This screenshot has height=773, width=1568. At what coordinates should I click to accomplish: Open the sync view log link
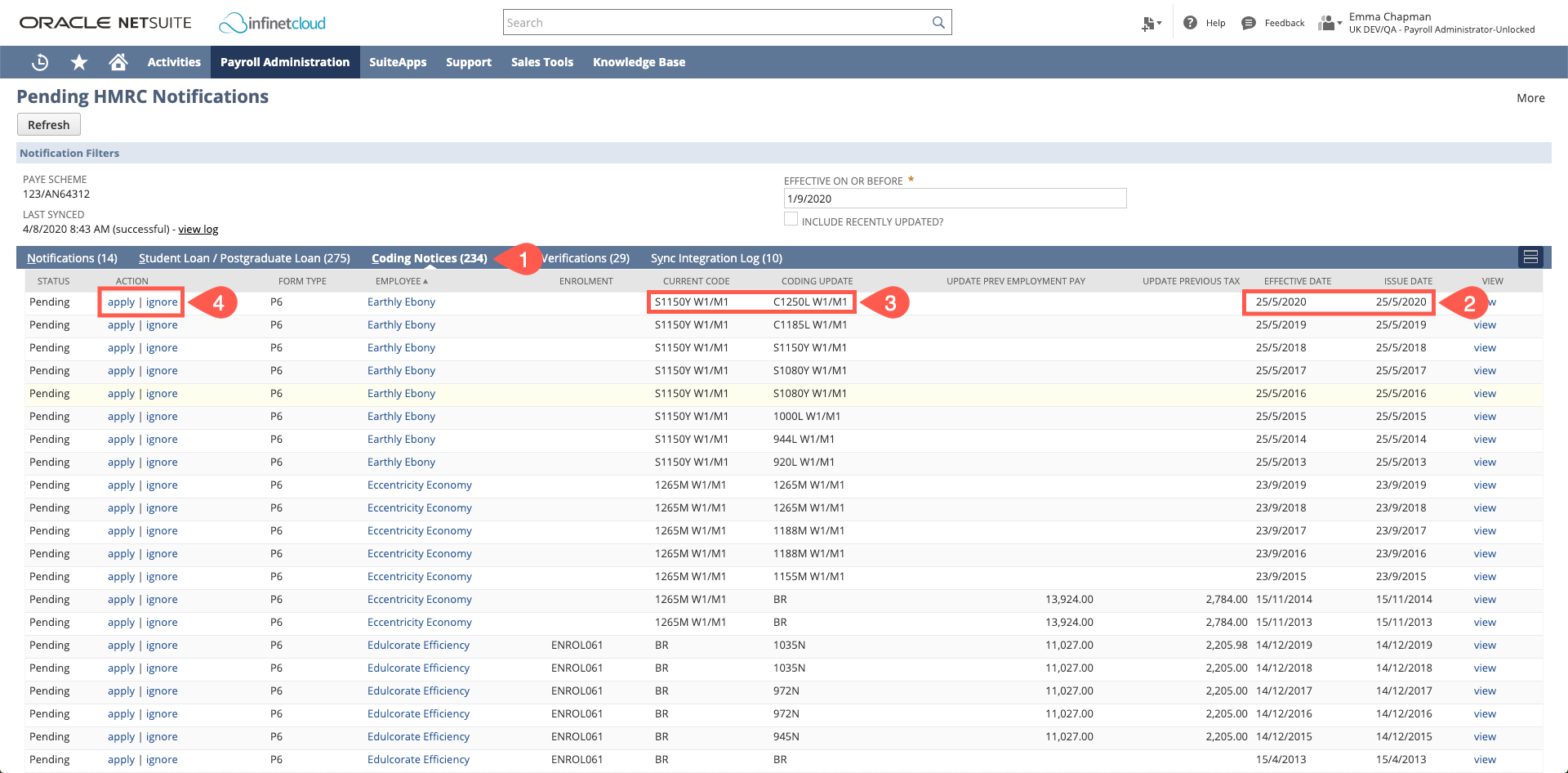[198, 229]
